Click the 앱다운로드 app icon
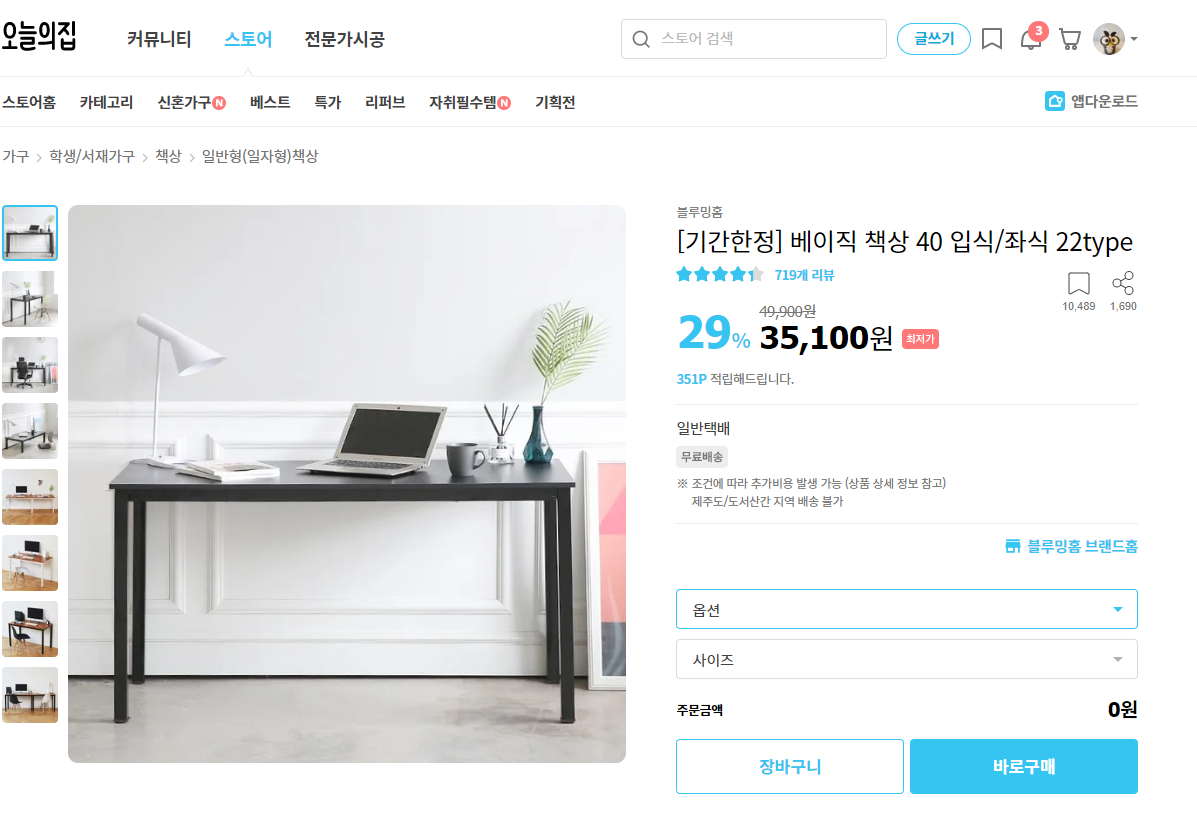The image size is (1197, 830). pos(1054,101)
